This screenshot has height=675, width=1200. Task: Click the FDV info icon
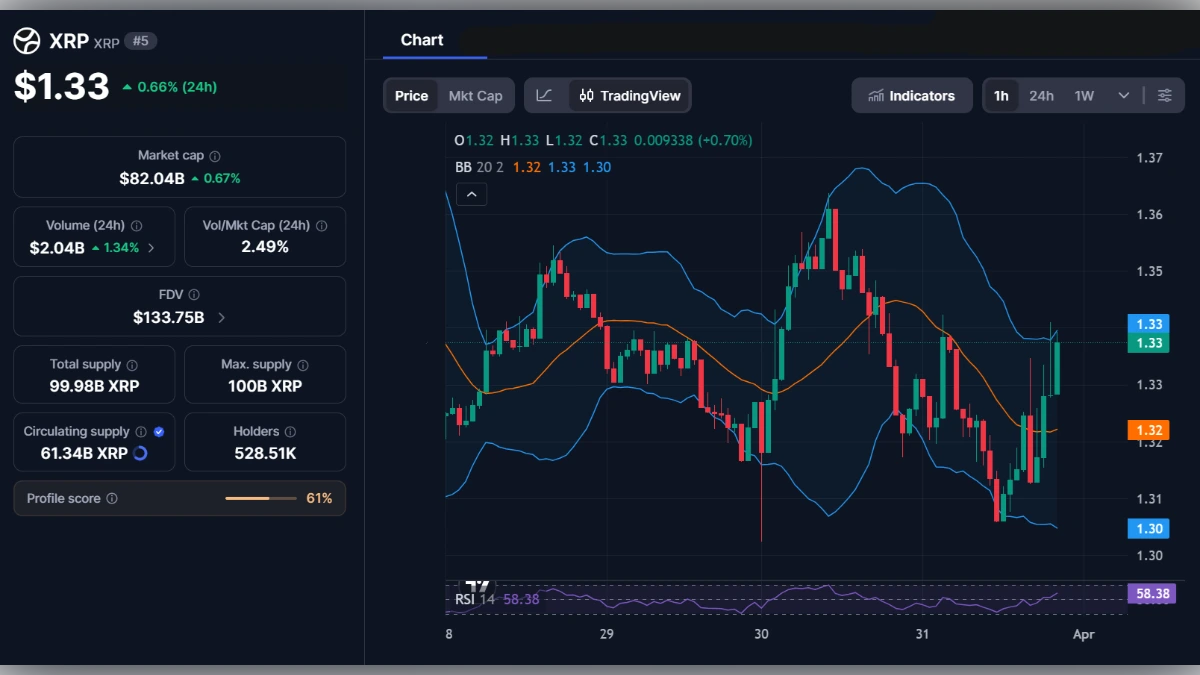194,294
